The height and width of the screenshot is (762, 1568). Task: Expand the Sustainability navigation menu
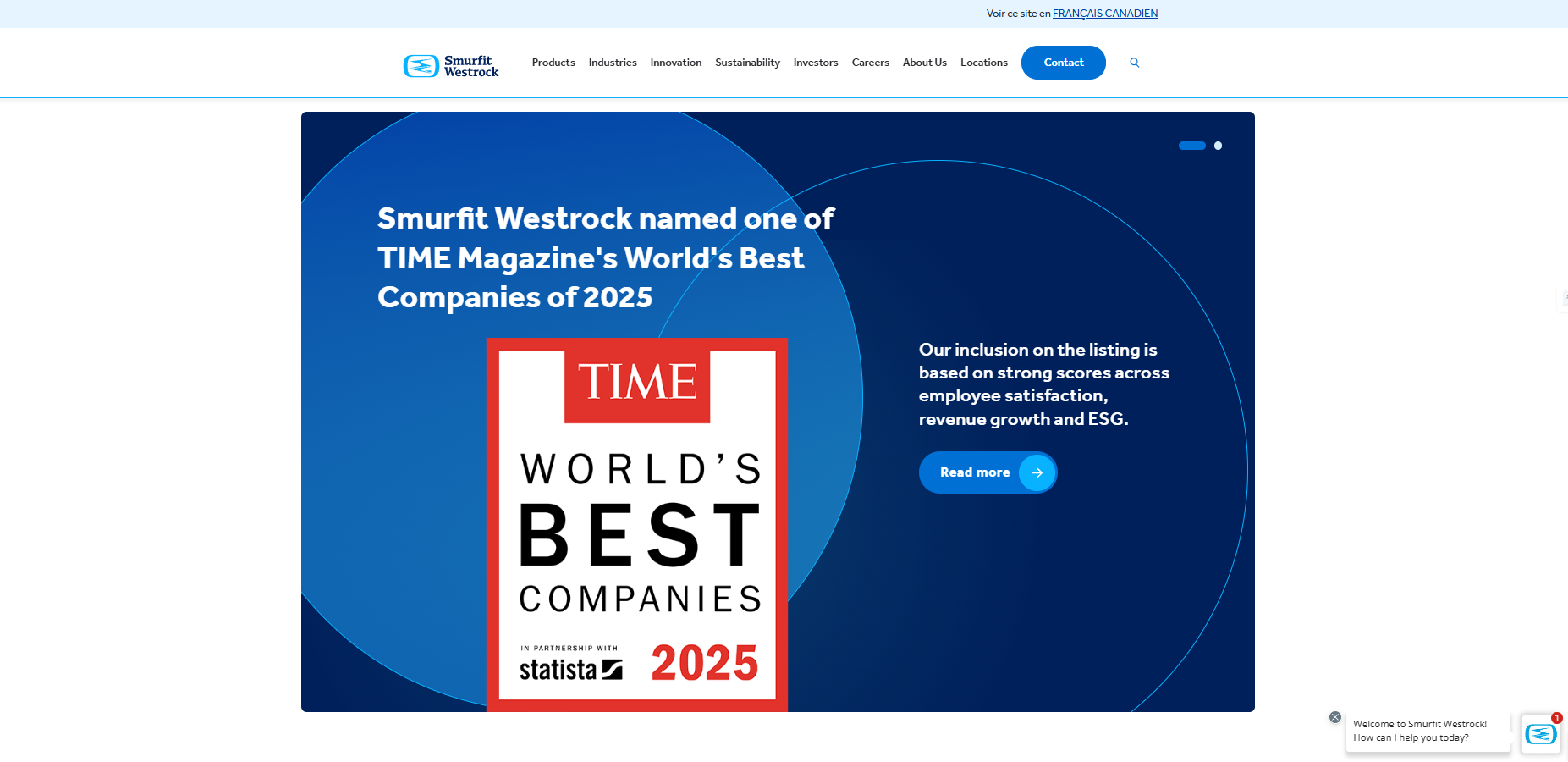(747, 63)
